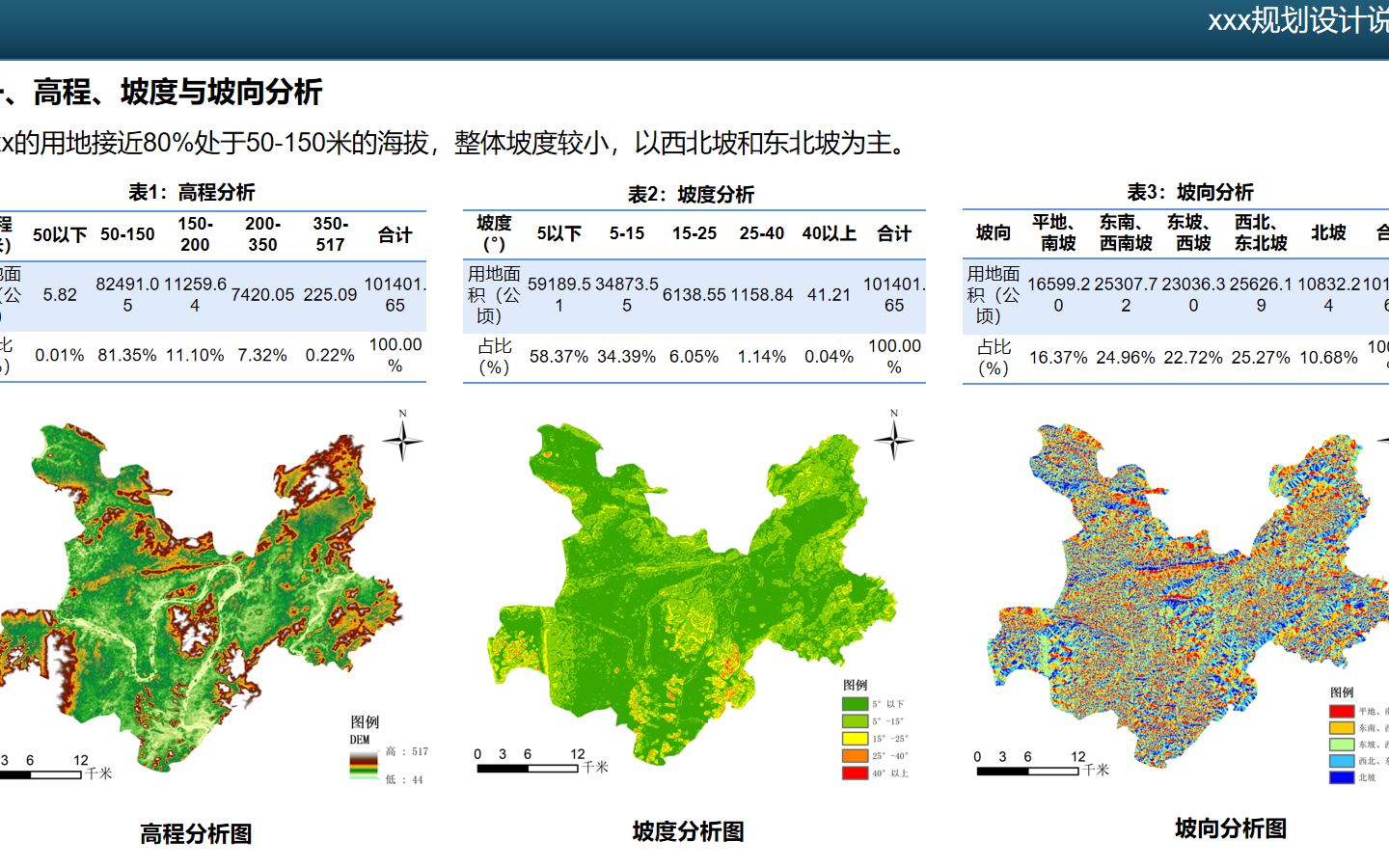The image size is (1389, 868).
Task: Click the 15-25 column header
Action: click(694, 233)
